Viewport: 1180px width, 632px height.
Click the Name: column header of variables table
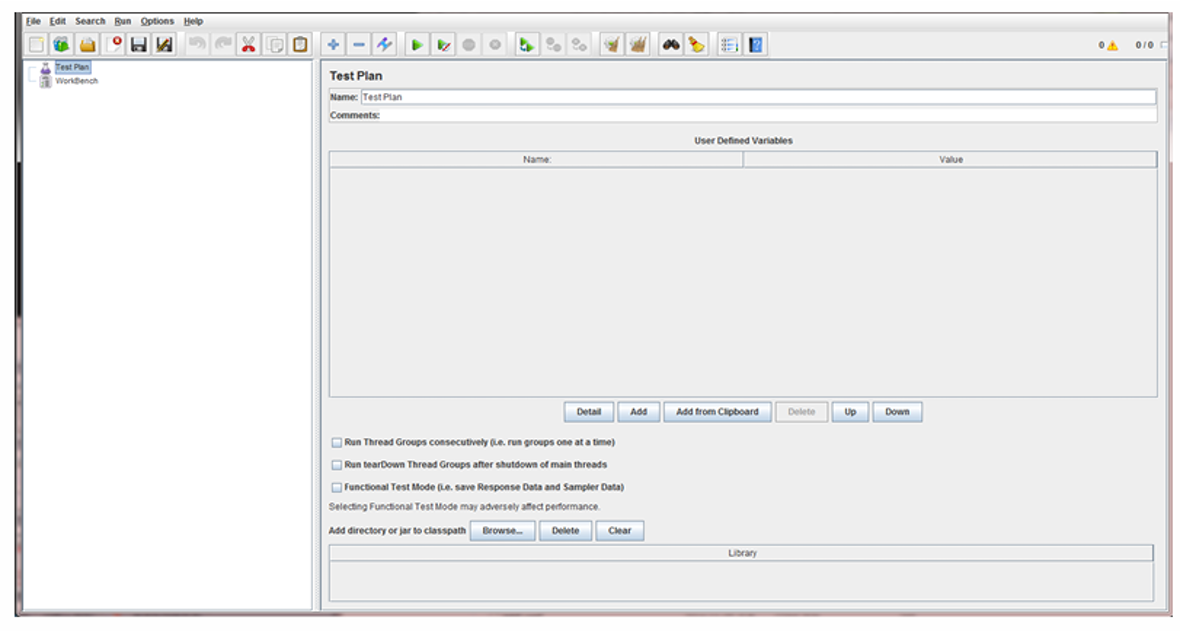point(537,160)
